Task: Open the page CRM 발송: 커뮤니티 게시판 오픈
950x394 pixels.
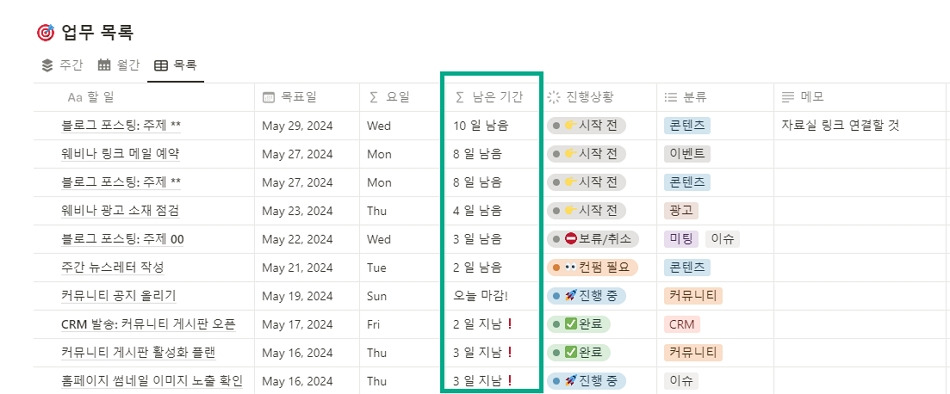Action: tap(148, 324)
